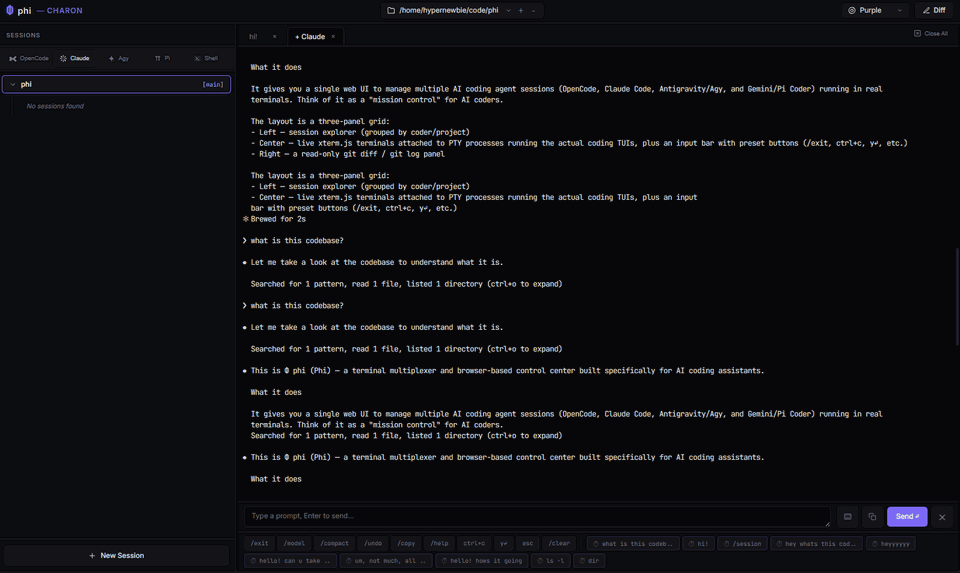Screen dimensions: 960x573
Task: Select history item 'ls -l'
Action: pos(550,560)
